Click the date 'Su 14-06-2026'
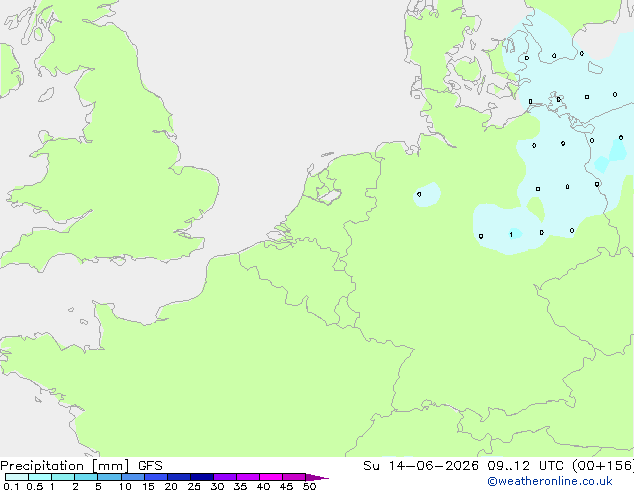This screenshot has width=634, height=490. [x=421, y=466]
